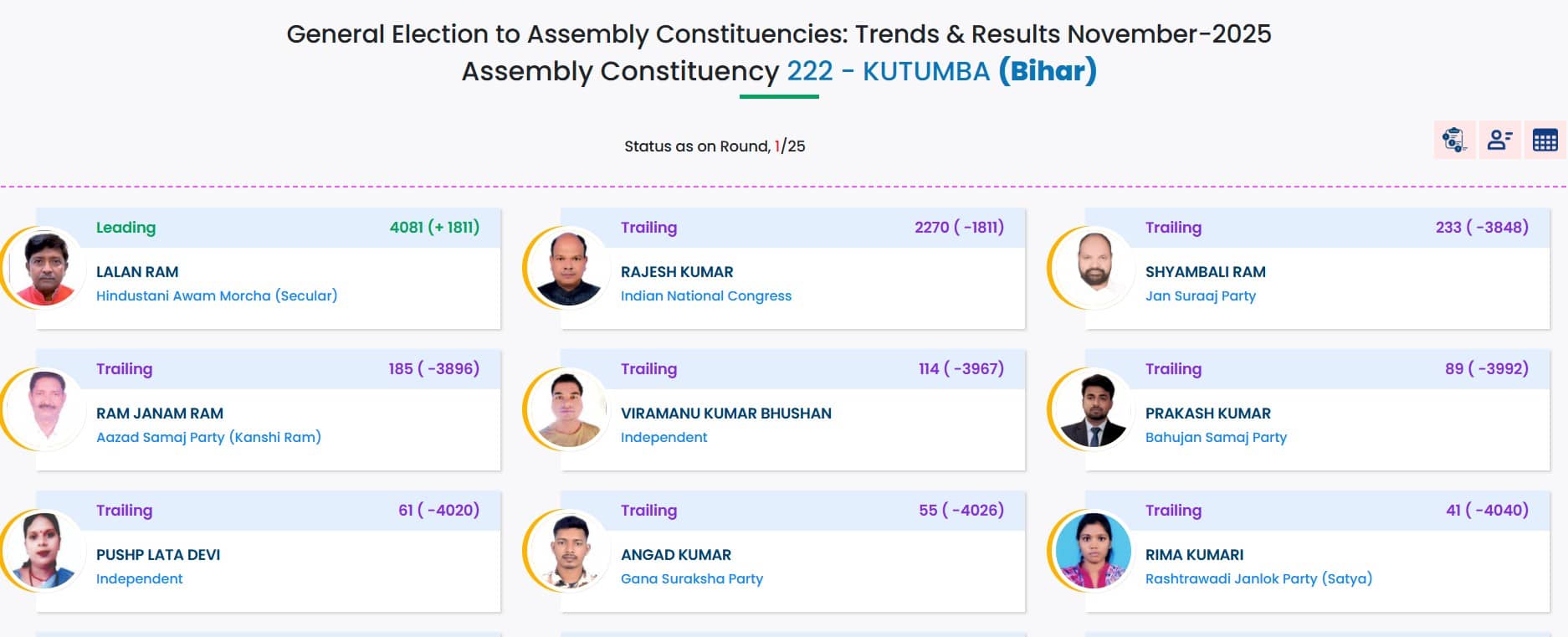Click the Jan Suraaj Party label
The width and height of the screenshot is (1568, 637).
click(1200, 295)
